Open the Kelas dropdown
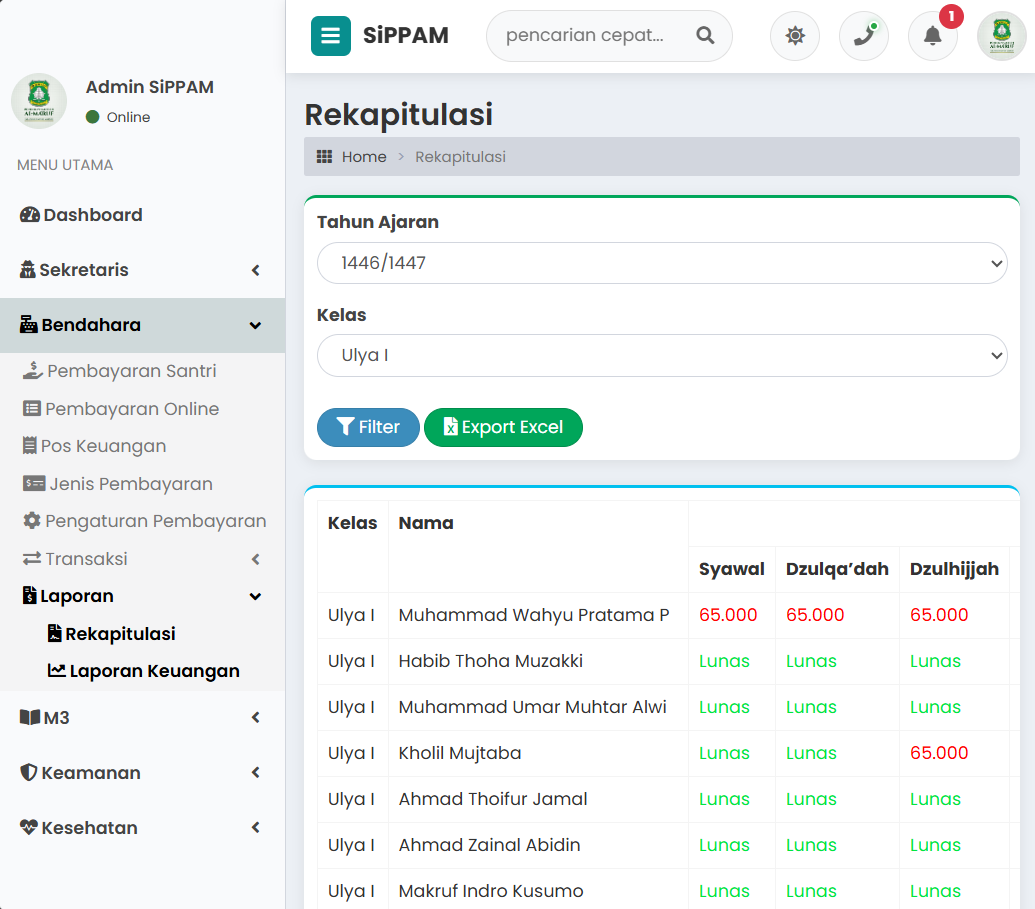This screenshot has width=1035, height=909. (x=661, y=355)
